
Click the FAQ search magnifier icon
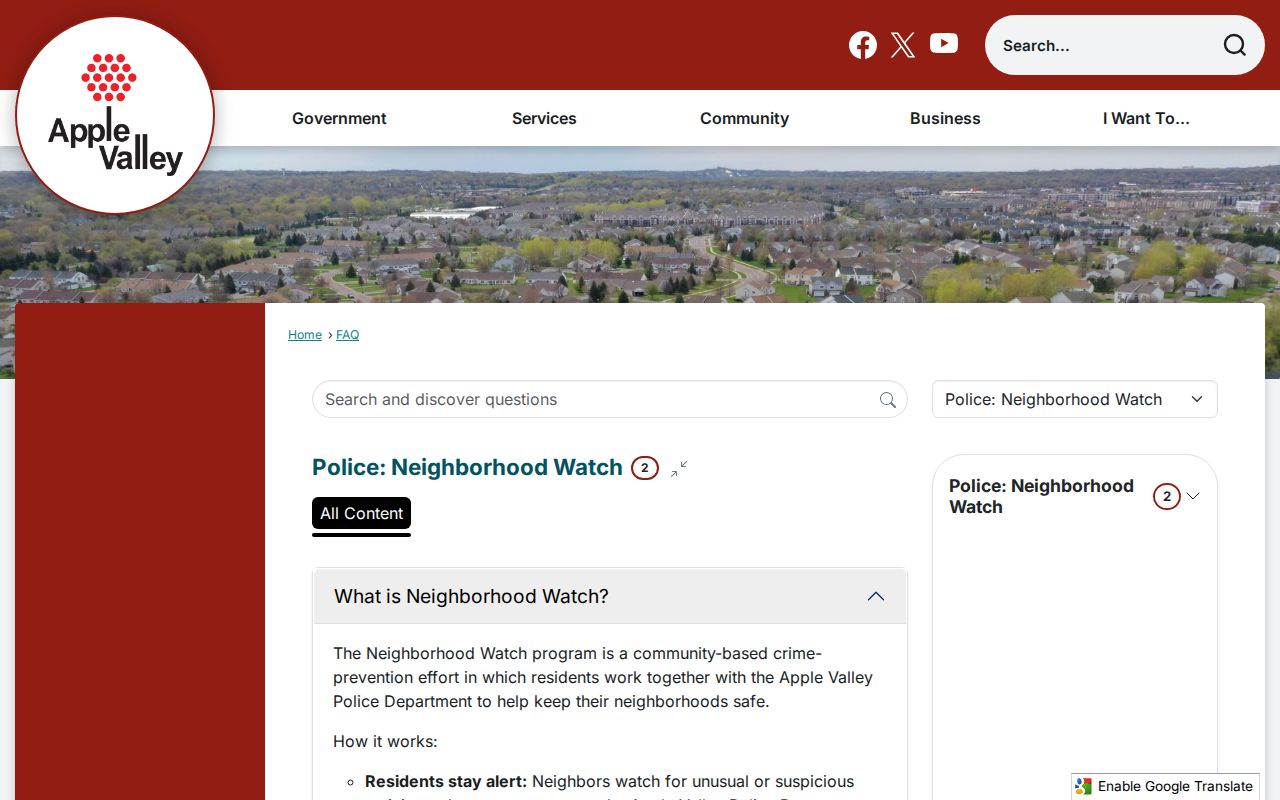click(x=888, y=400)
